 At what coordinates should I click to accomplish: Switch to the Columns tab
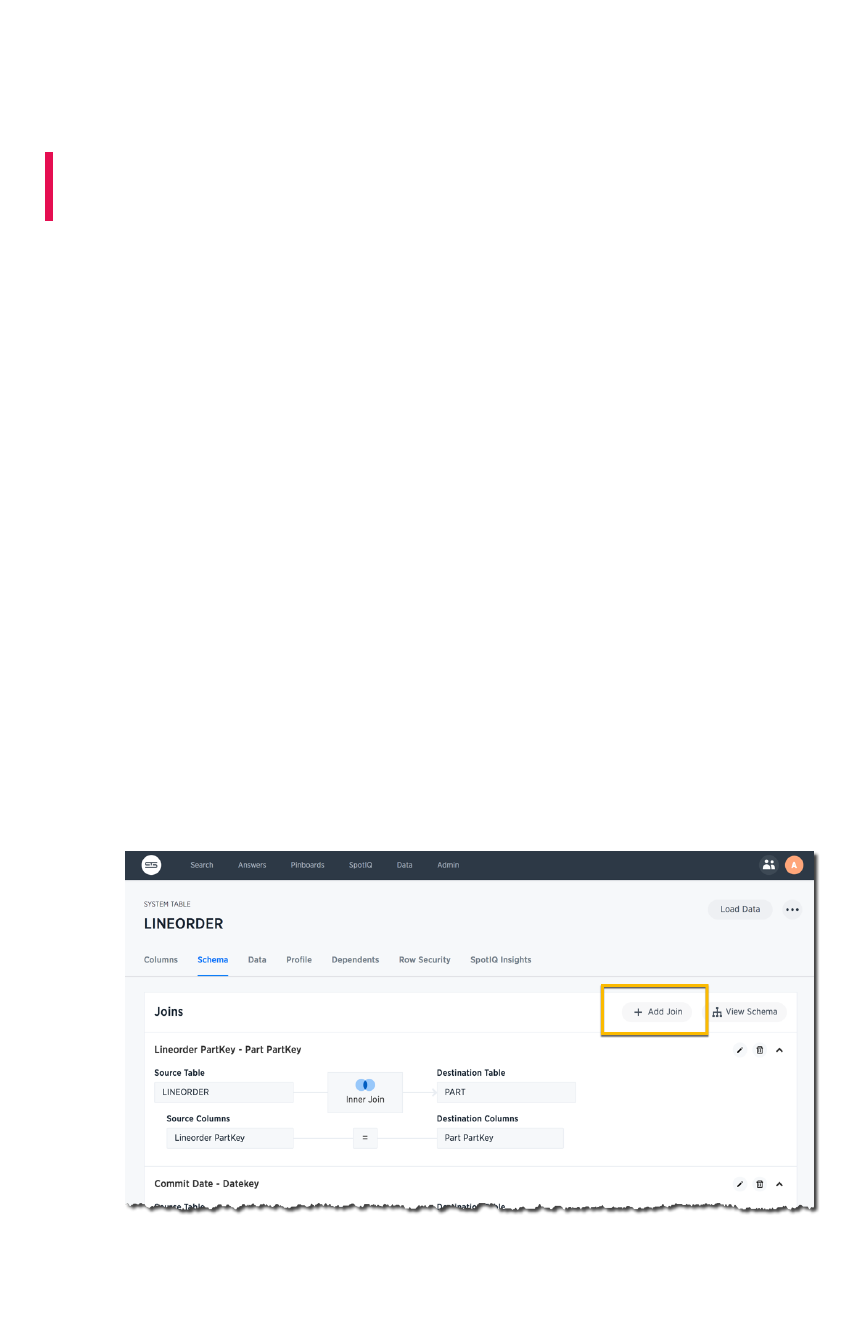[161, 959]
